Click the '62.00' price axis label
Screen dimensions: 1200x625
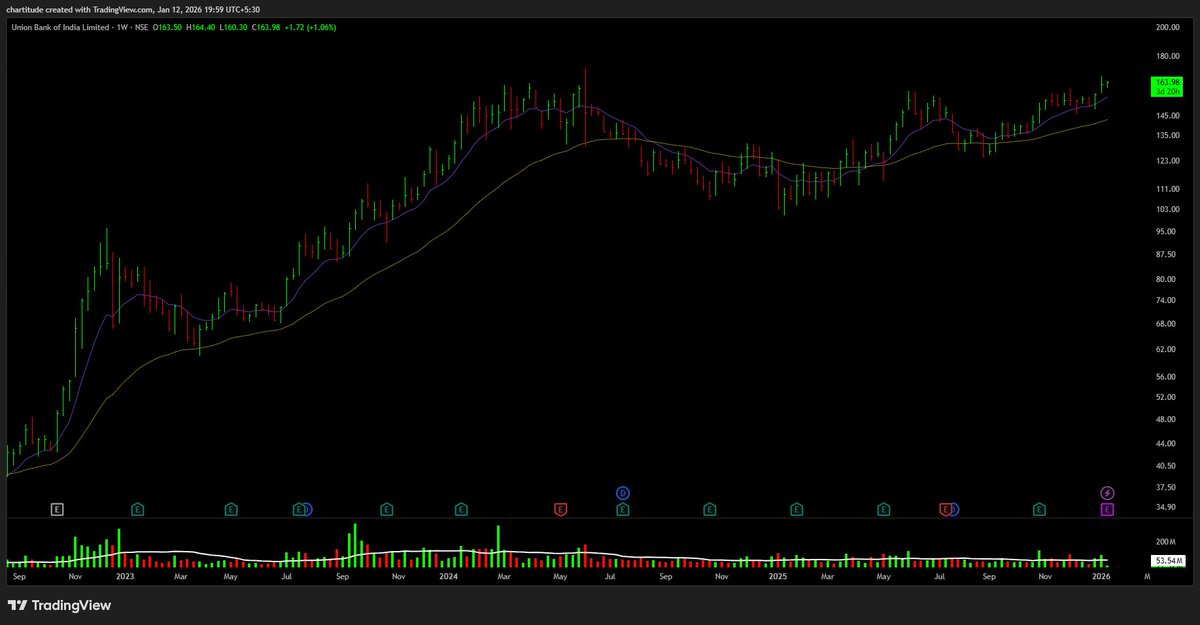(1168, 349)
